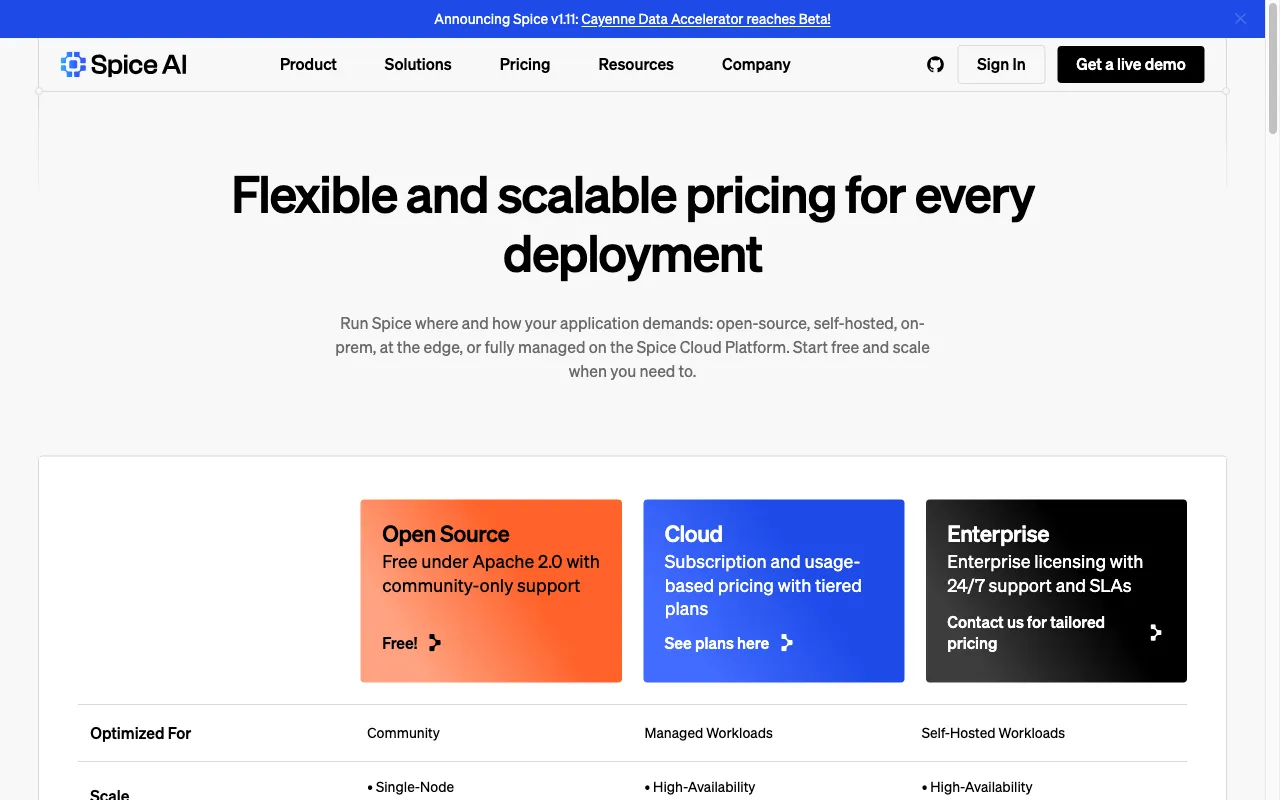Click the Free! link in Open Source card

[x=400, y=643]
